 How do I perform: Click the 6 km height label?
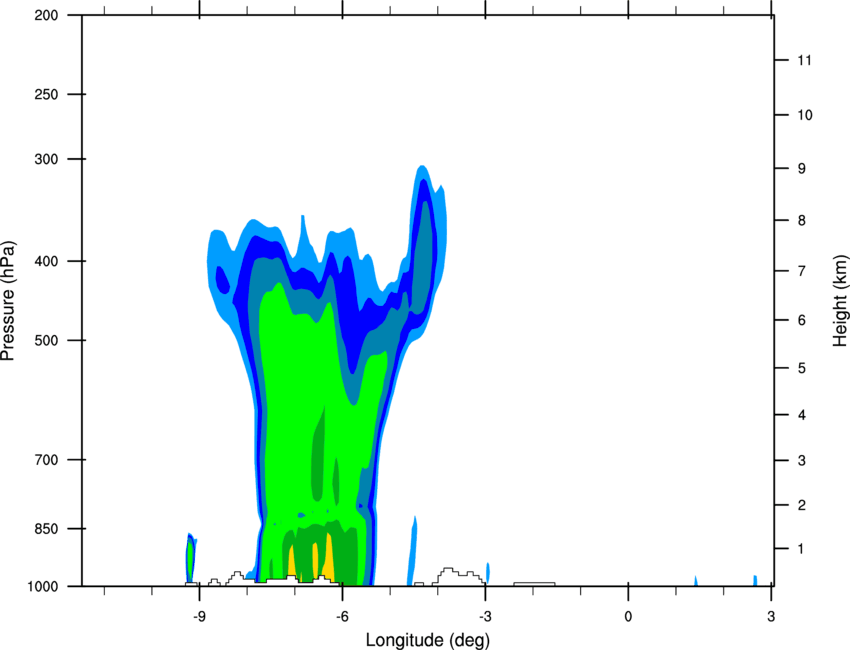point(802,320)
